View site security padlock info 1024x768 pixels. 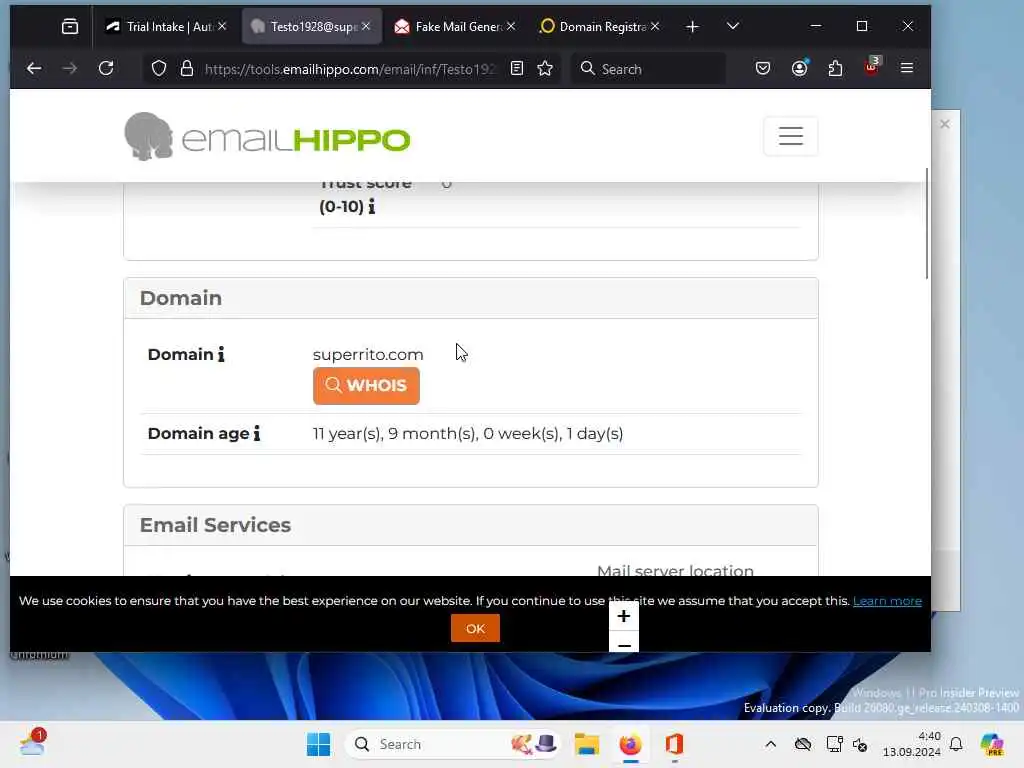click(x=187, y=69)
